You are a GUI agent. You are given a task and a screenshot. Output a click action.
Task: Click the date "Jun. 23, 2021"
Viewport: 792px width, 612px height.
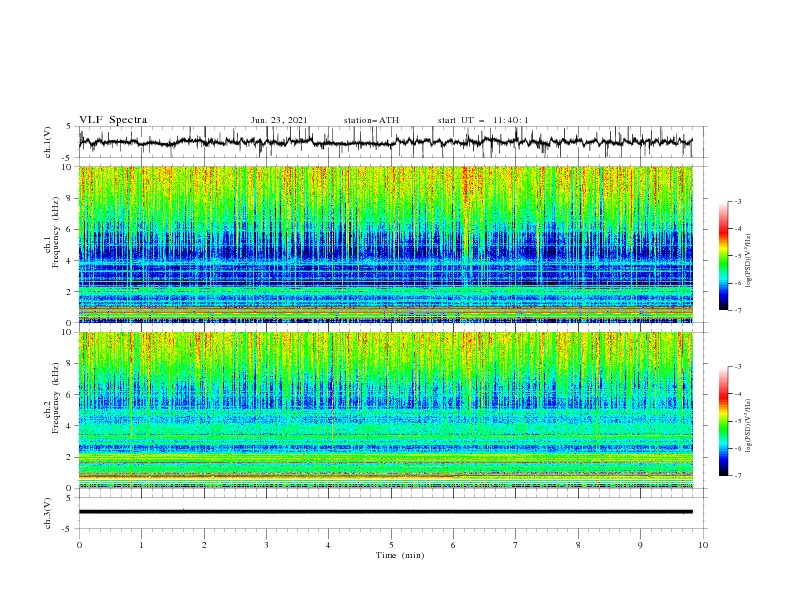point(279,120)
